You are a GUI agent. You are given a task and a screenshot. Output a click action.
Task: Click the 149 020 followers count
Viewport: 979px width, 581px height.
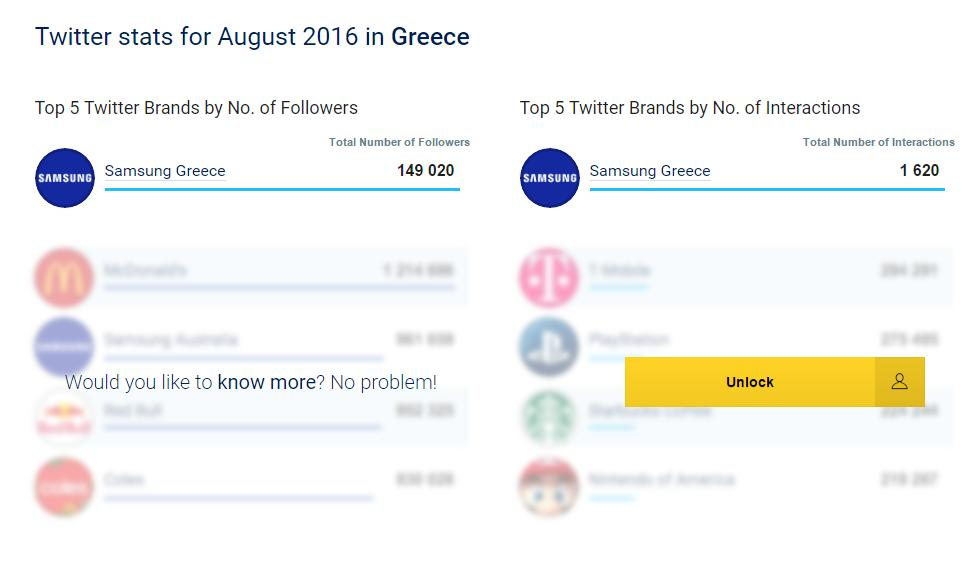pos(426,170)
